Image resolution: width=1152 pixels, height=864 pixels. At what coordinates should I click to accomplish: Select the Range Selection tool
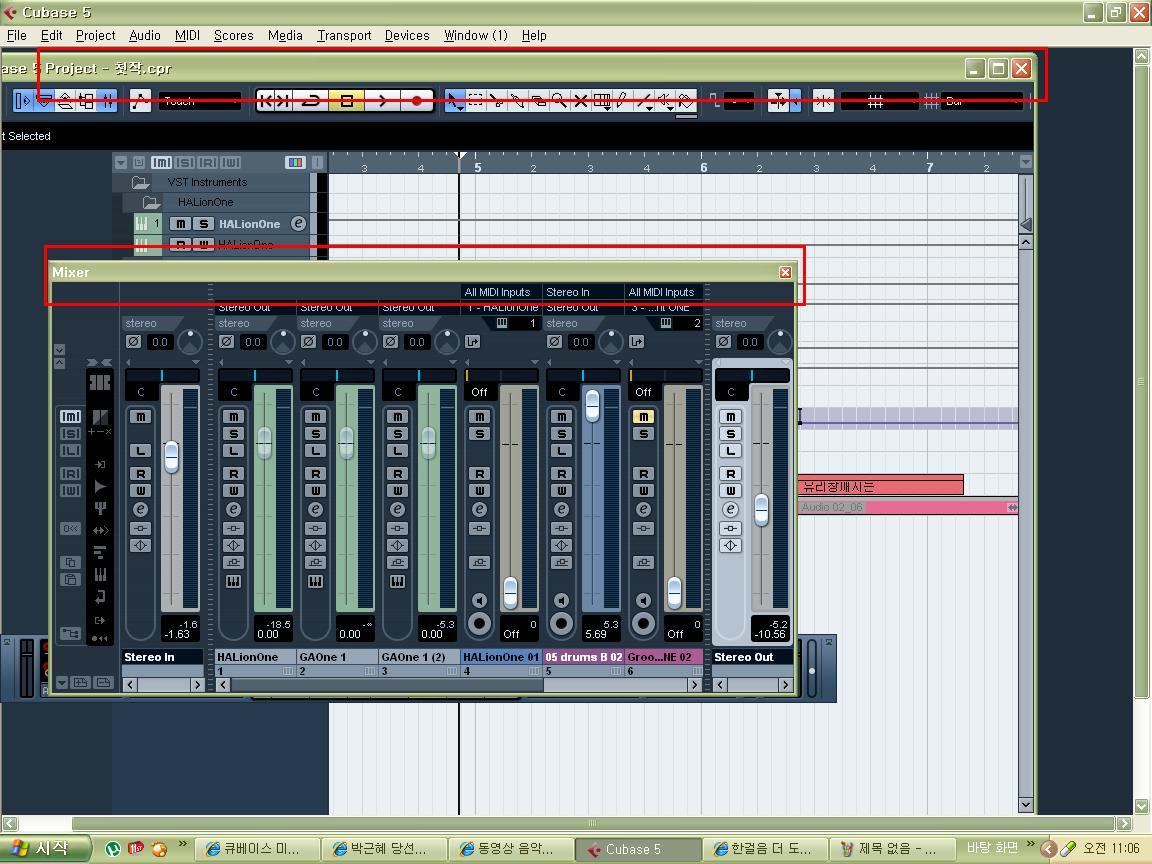475,101
